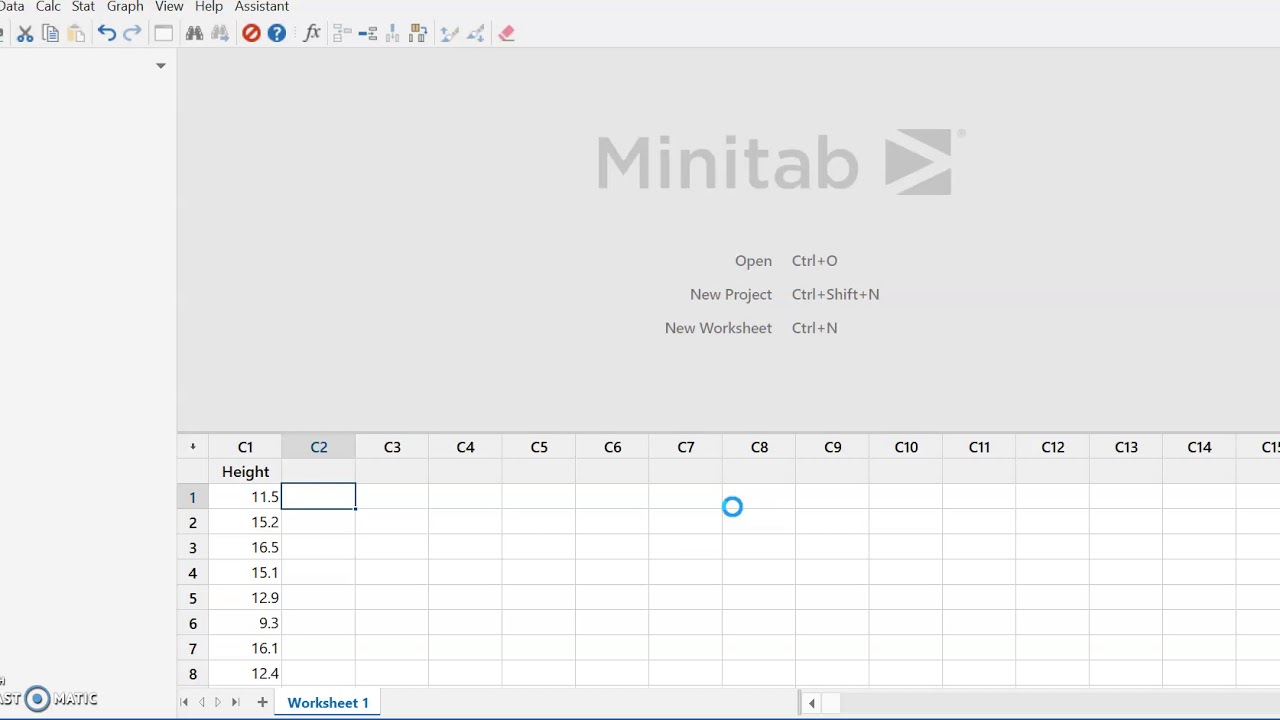Viewport: 1280px width, 720px height.
Task: Select row header 1
Action: 193,497
